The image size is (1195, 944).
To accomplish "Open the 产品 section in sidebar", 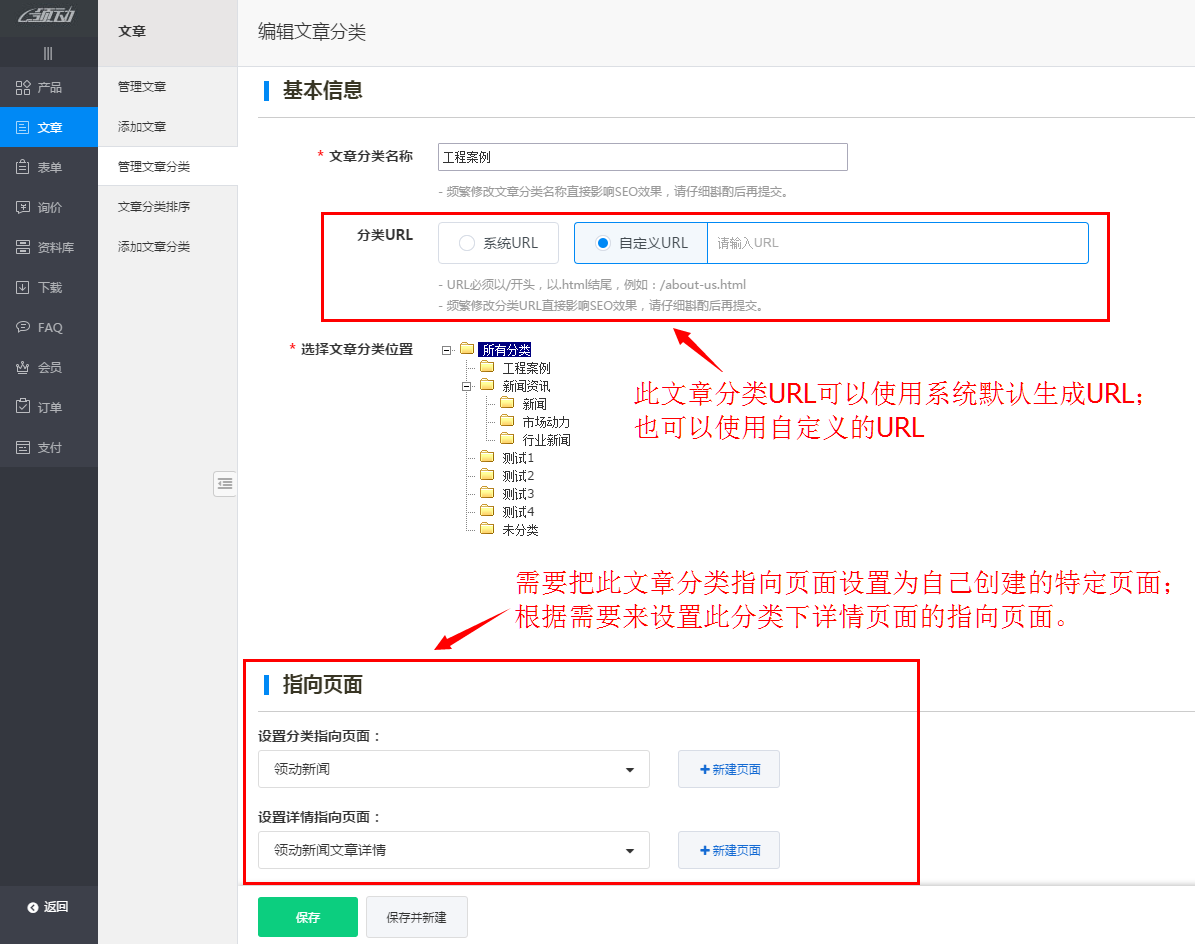I will (x=48, y=87).
